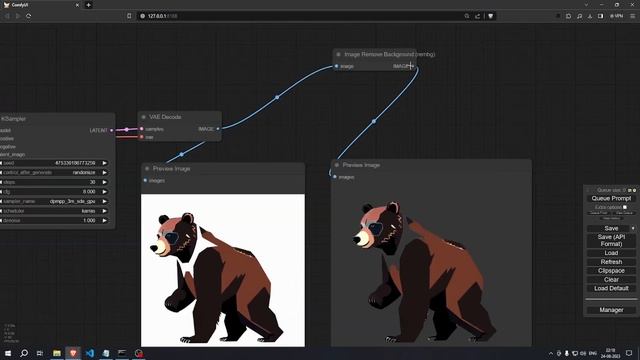
Task: Click Remove Background image input socket
Action: (336, 66)
